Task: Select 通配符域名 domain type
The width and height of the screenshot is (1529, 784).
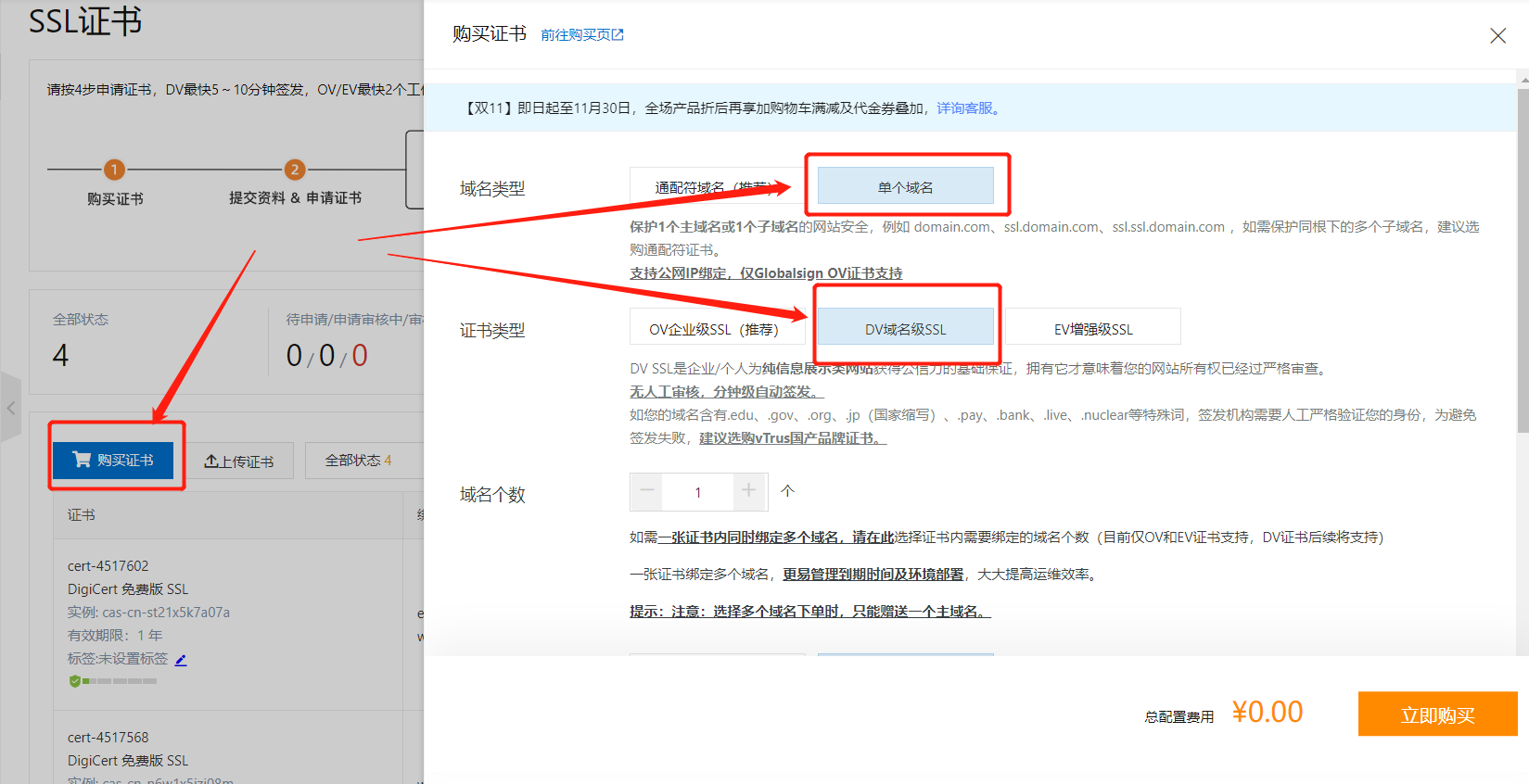Action: 714,186
